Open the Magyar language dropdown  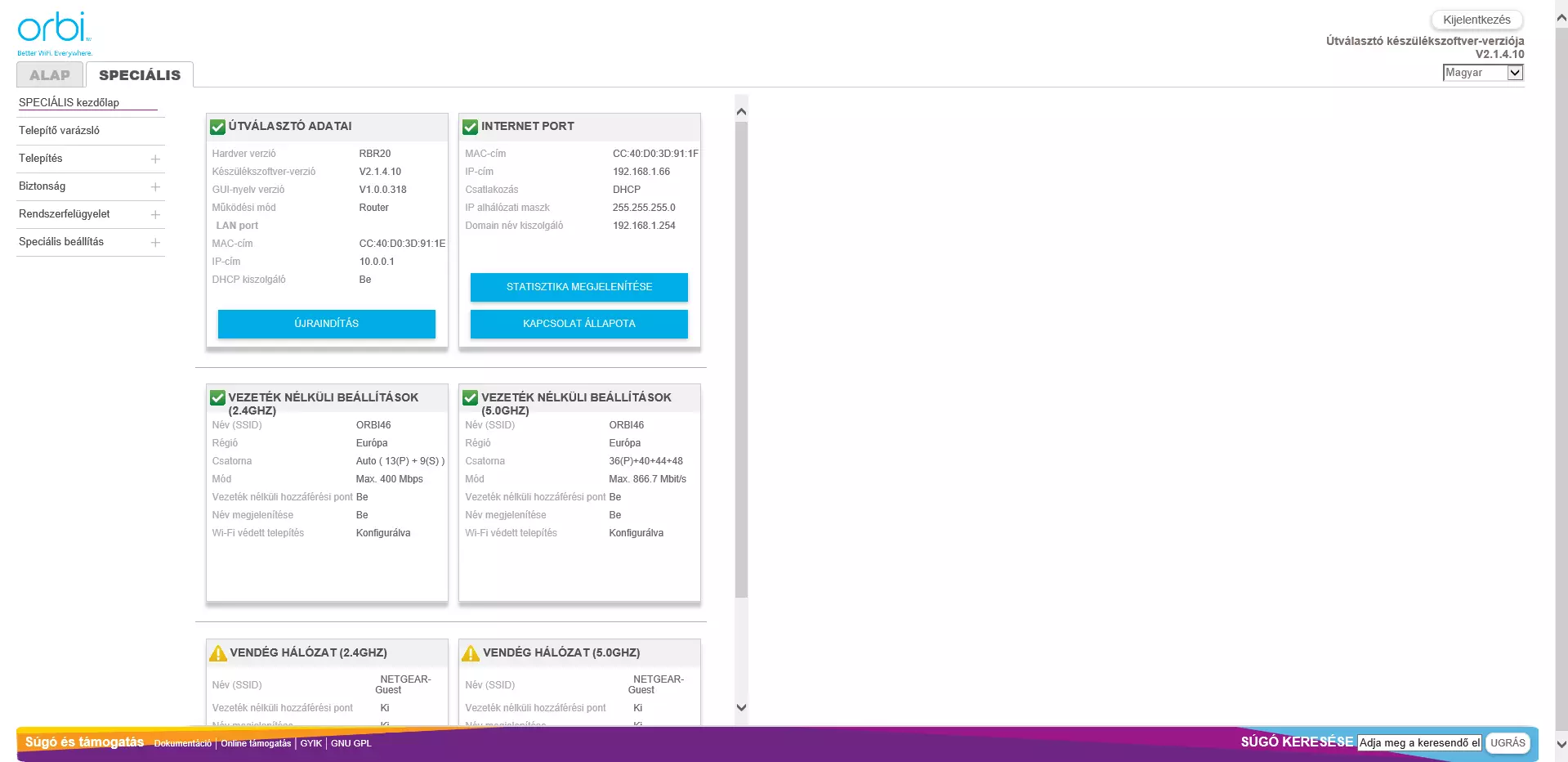click(x=1482, y=73)
